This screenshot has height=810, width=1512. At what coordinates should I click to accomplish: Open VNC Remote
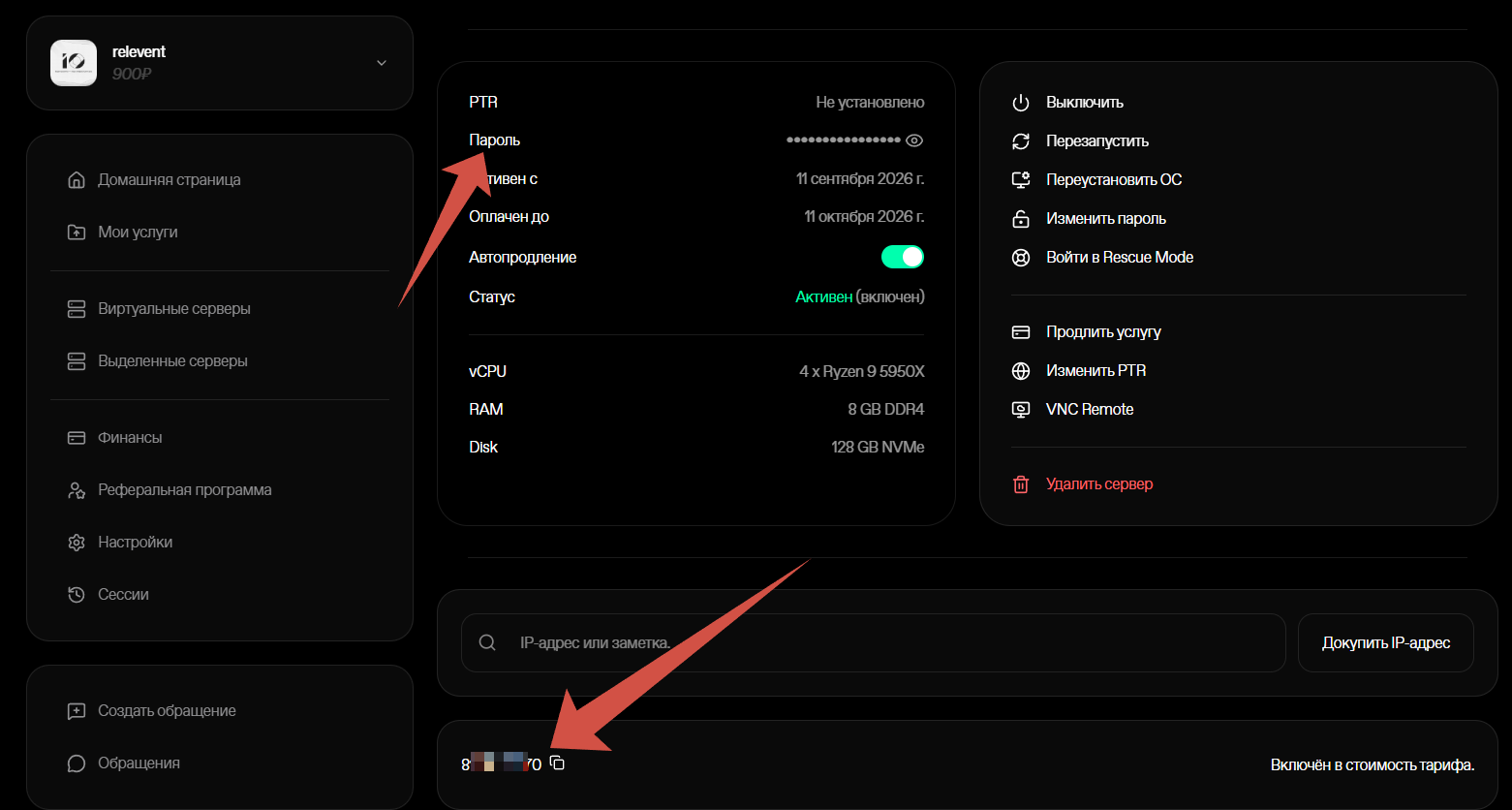click(x=1090, y=410)
